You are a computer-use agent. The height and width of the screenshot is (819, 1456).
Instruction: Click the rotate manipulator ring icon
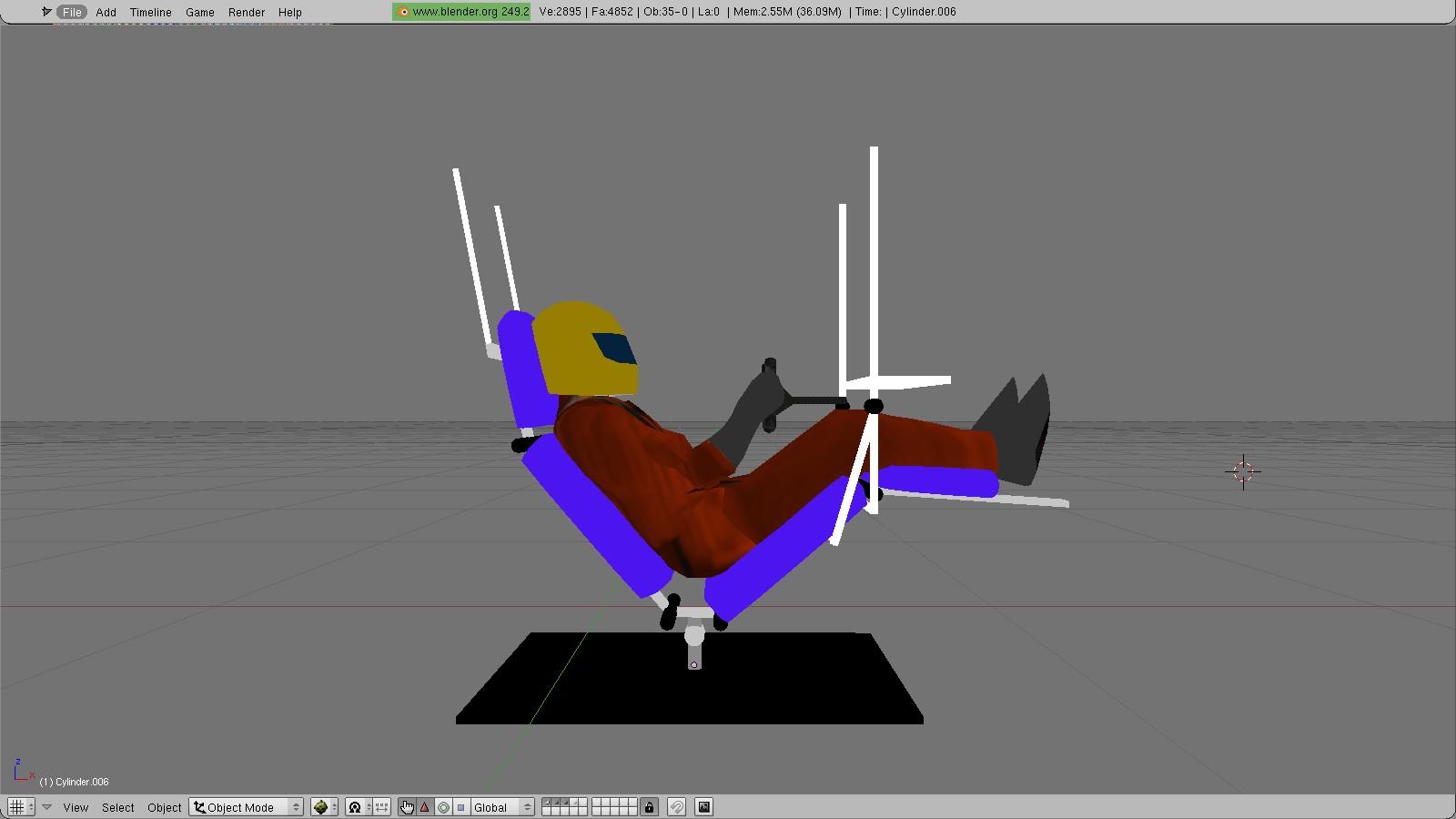(443, 807)
